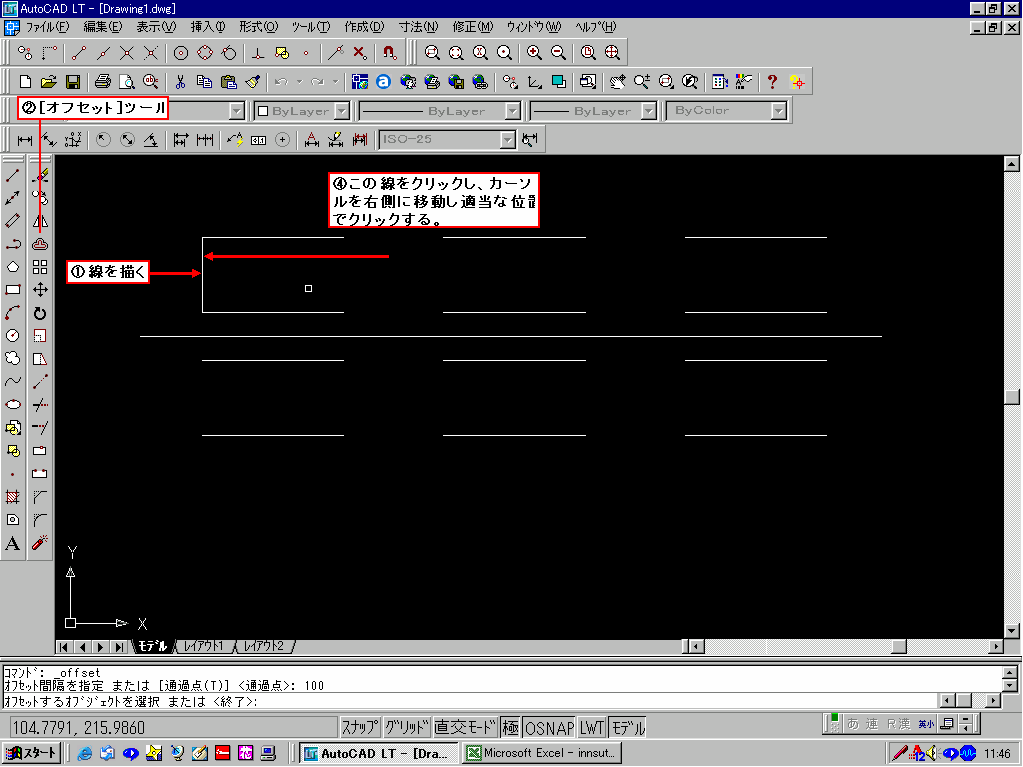Switch to the レイアウト1 tab
Viewport: 1023px width, 767px height.
[x=204, y=646]
